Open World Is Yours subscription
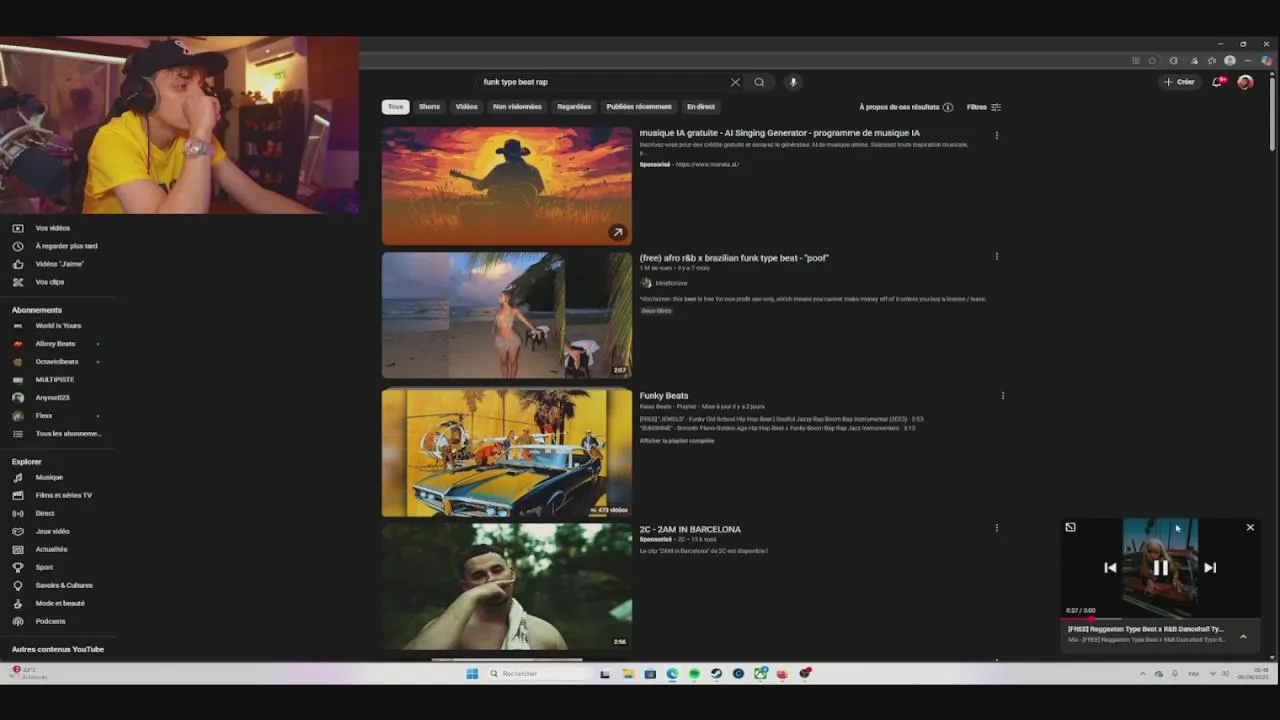1280x720 pixels. [x=56, y=326]
